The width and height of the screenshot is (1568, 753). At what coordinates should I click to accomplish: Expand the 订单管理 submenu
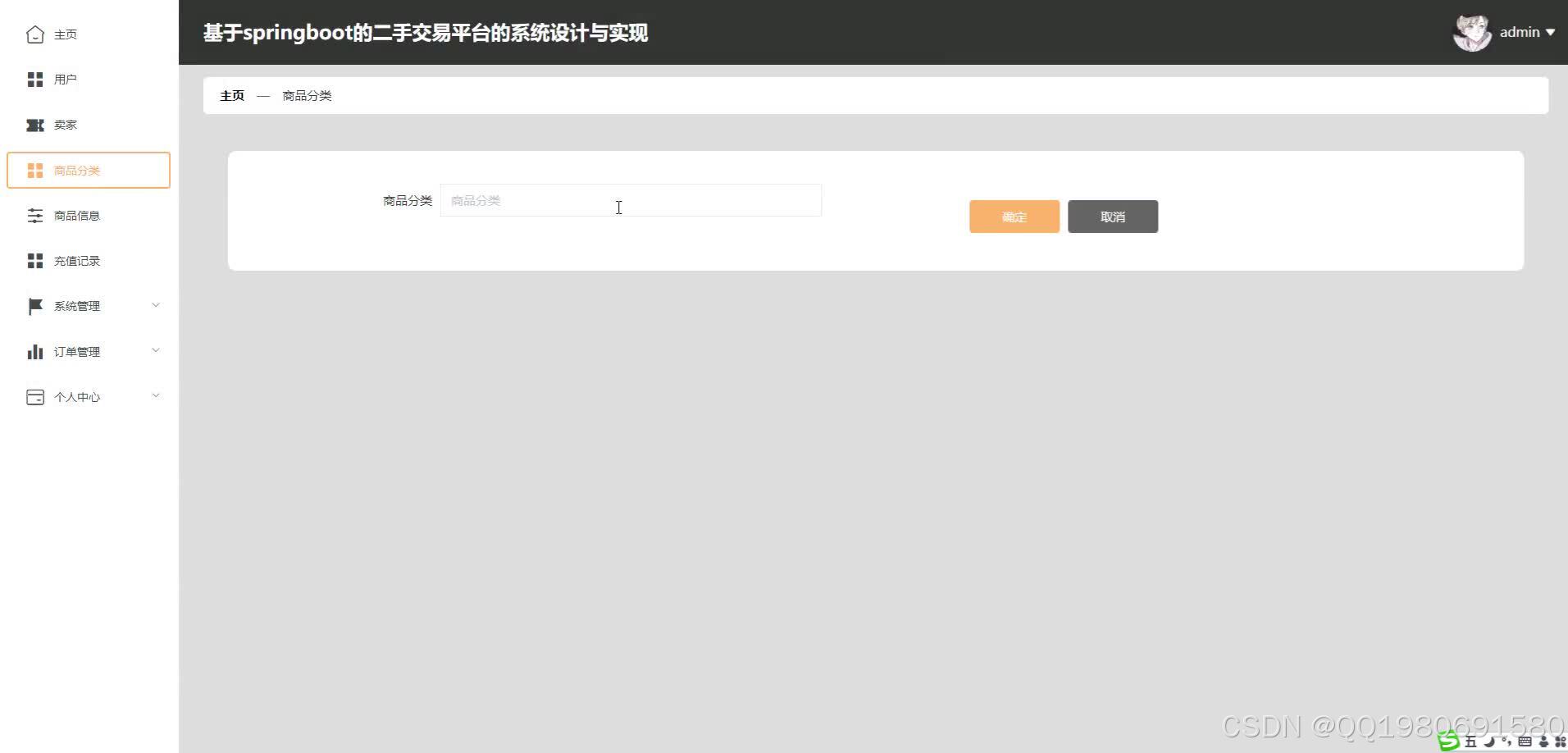(x=156, y=350)
